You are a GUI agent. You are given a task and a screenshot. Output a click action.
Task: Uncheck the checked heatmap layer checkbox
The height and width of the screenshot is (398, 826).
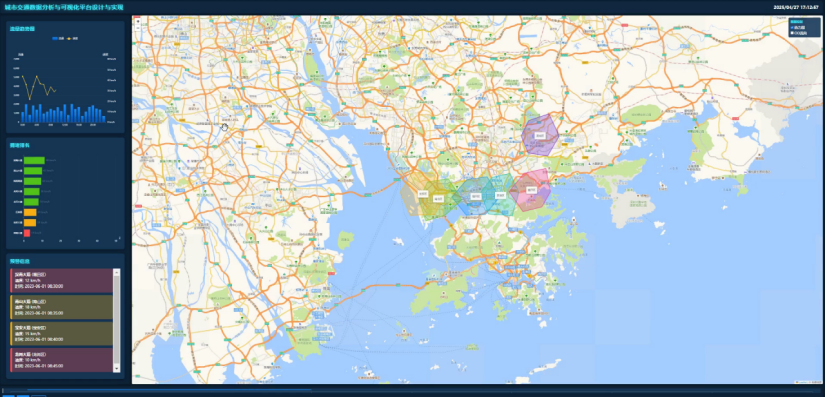point(791,27)
